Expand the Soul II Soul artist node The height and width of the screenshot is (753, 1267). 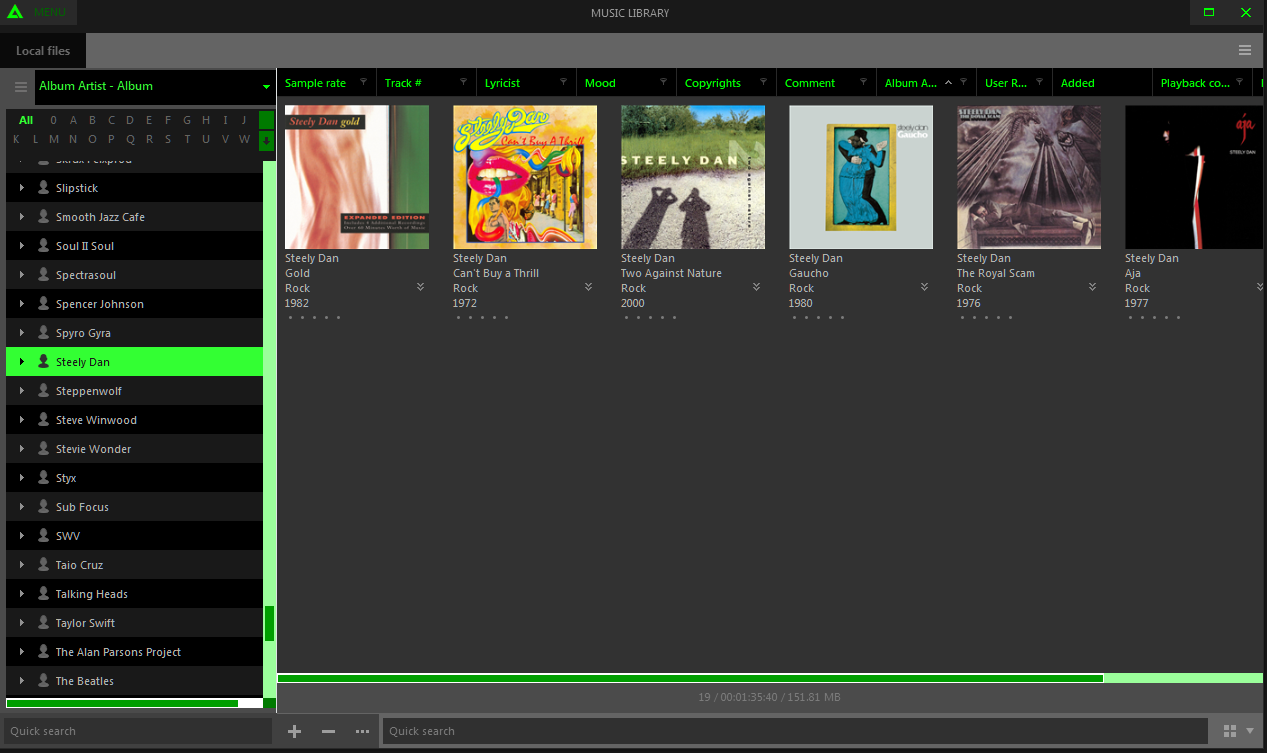point(21,246)
